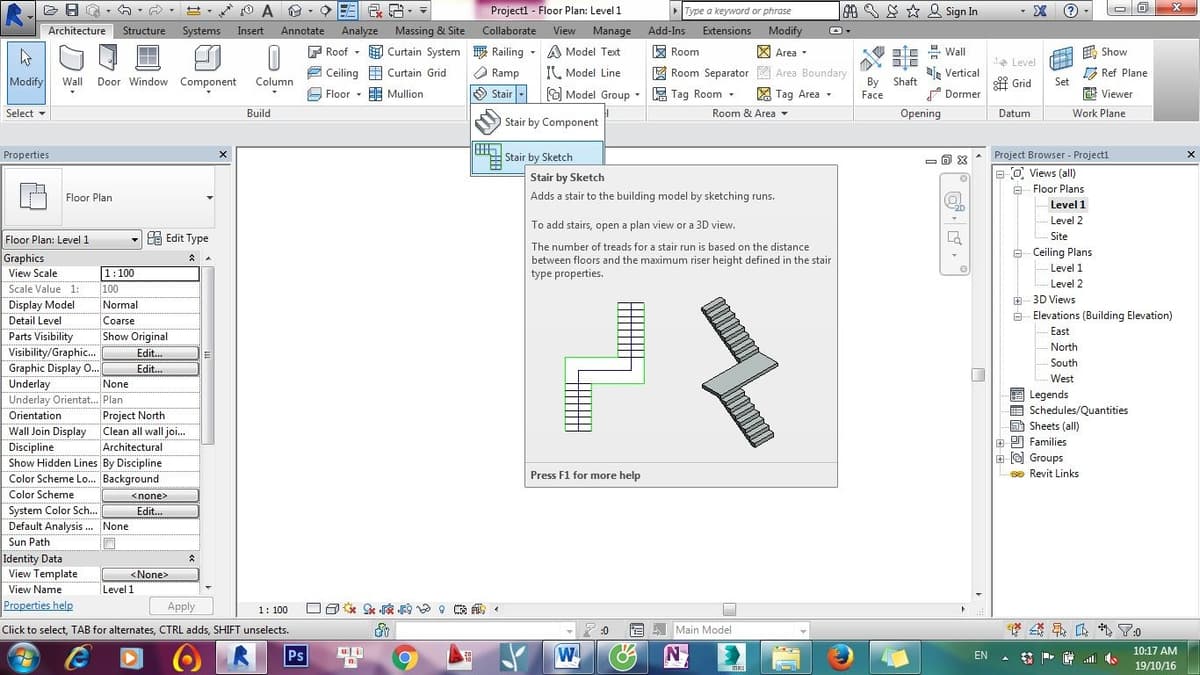This screenshot has width=1200, height=675.
Task: Click the Set work plane tool
Action: pos(1061,68)
